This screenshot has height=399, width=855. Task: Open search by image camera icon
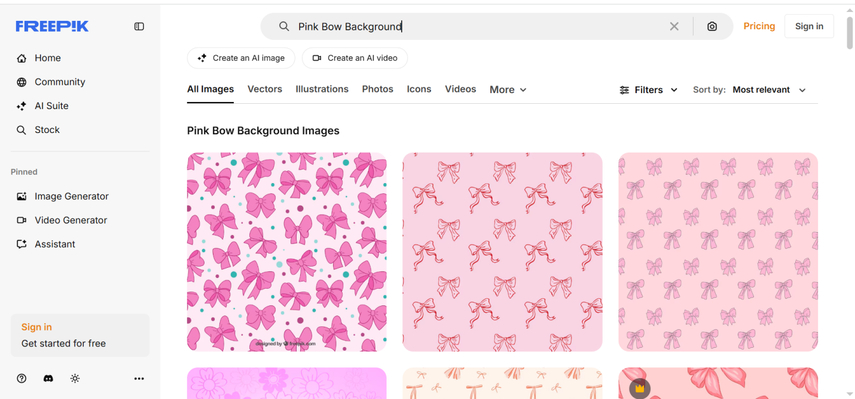[712, 26]
